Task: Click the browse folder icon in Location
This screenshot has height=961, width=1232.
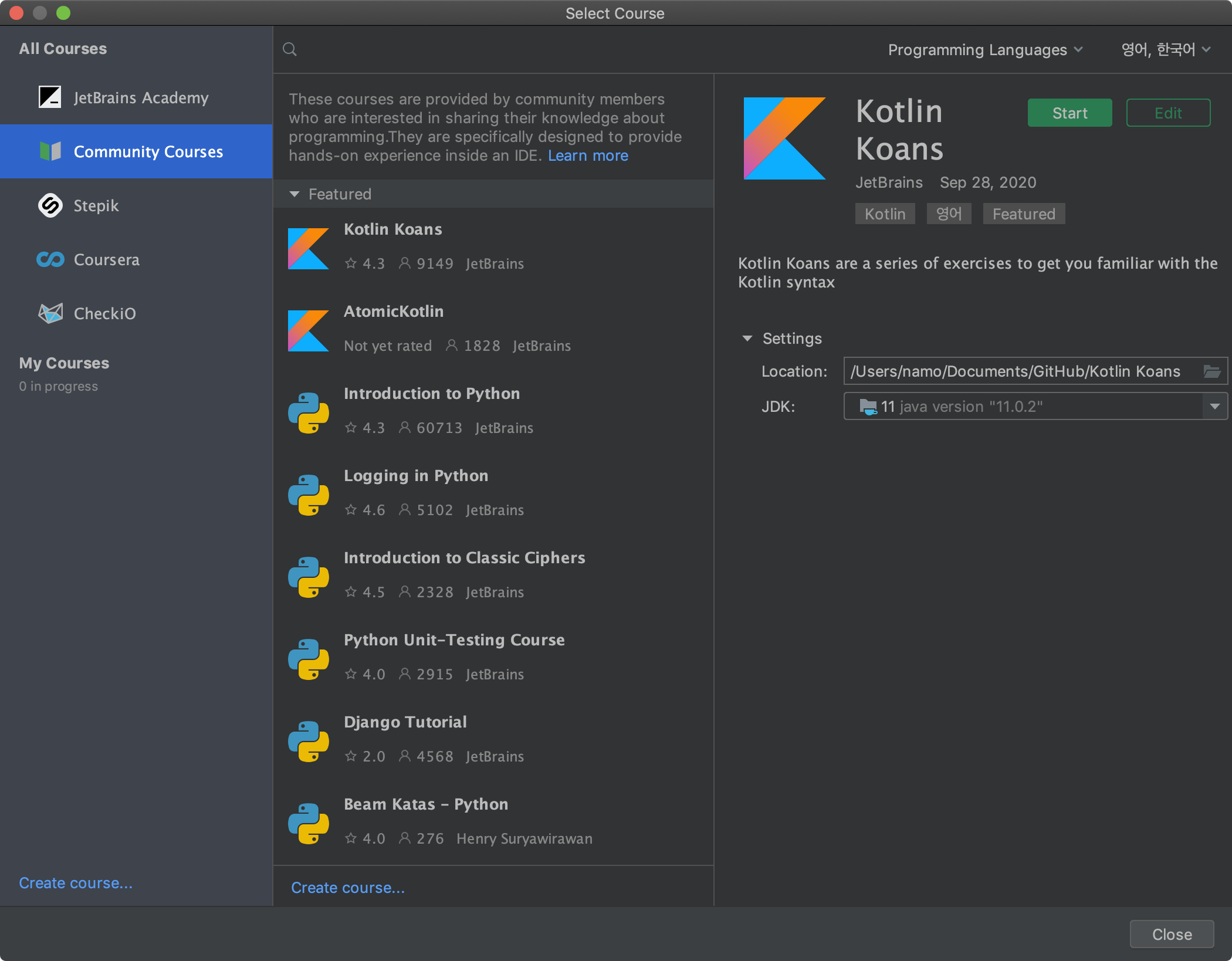Action: (x=1211, y=371)
